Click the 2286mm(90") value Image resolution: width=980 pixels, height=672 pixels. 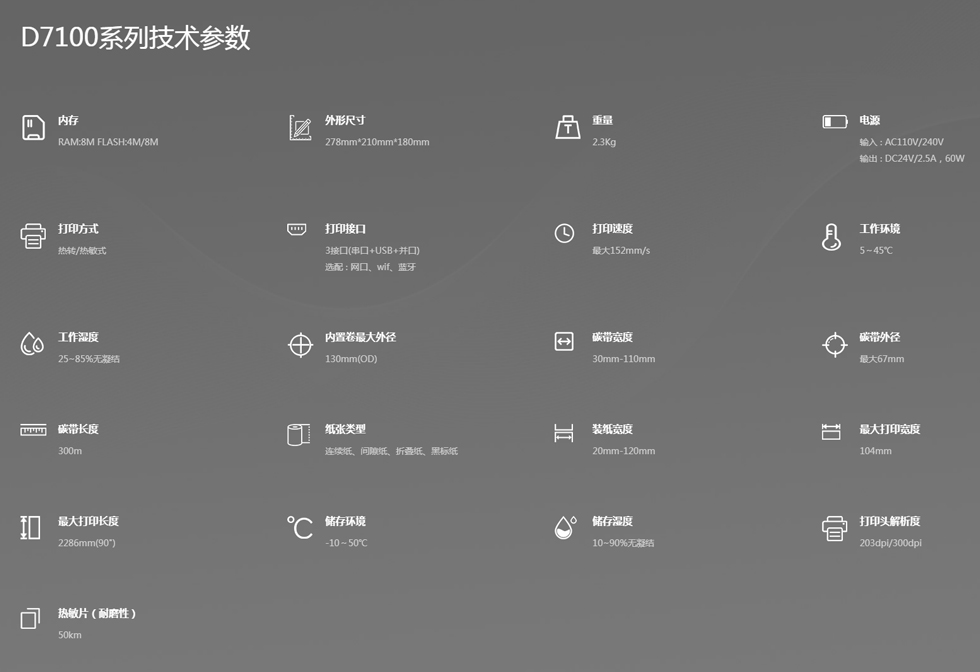[x=86, y=543]
